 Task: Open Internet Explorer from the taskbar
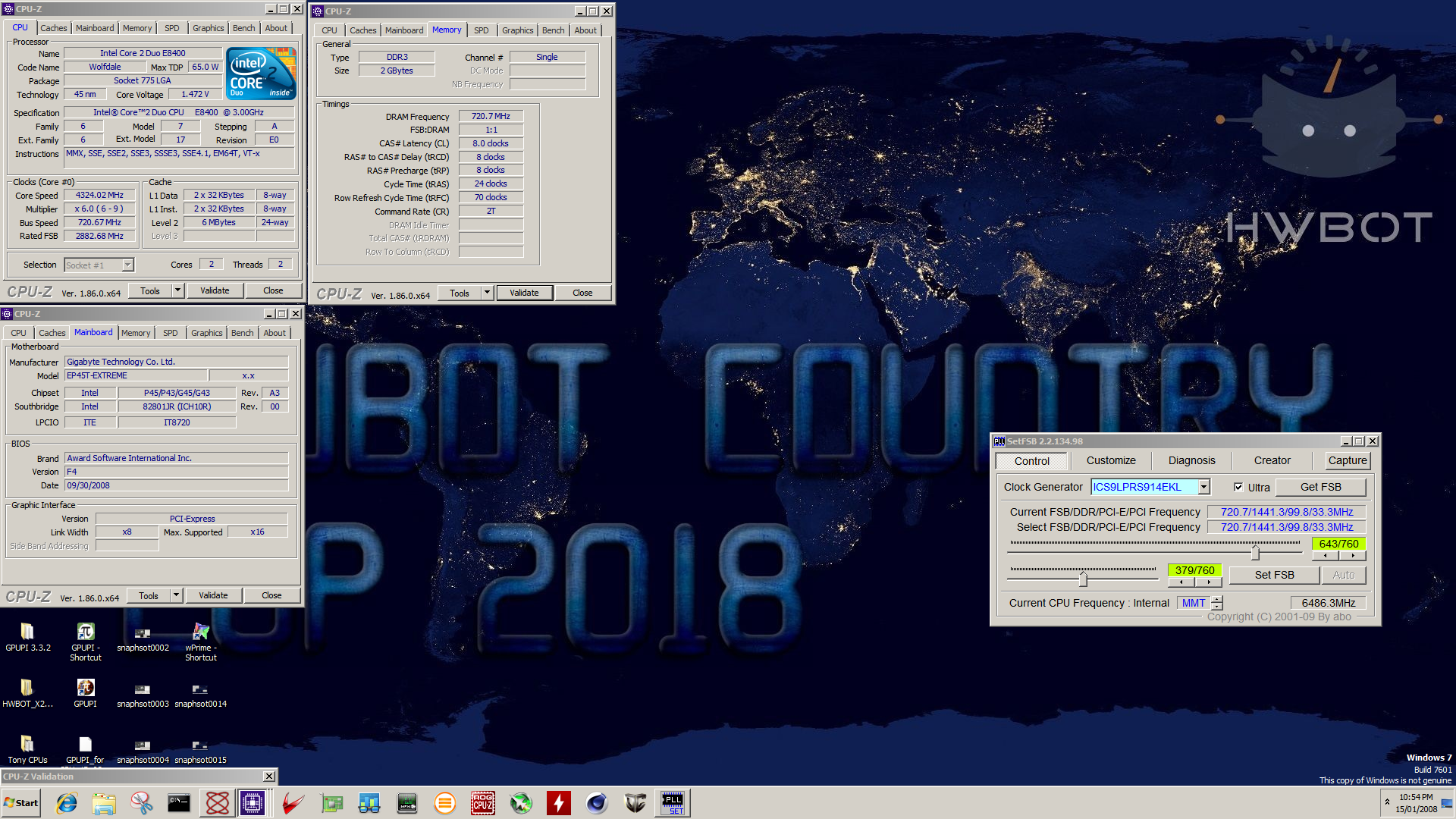click(67, 803)
